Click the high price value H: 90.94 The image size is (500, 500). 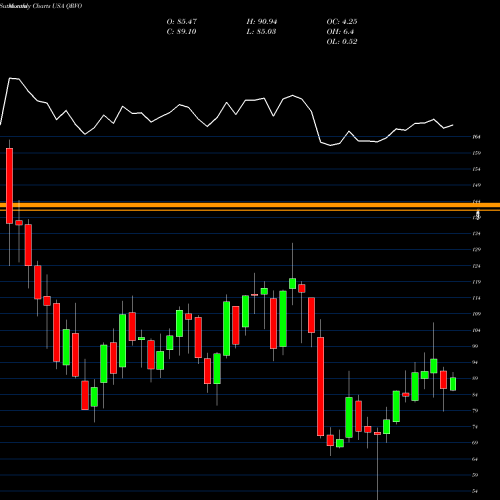(x=262, y=22)
